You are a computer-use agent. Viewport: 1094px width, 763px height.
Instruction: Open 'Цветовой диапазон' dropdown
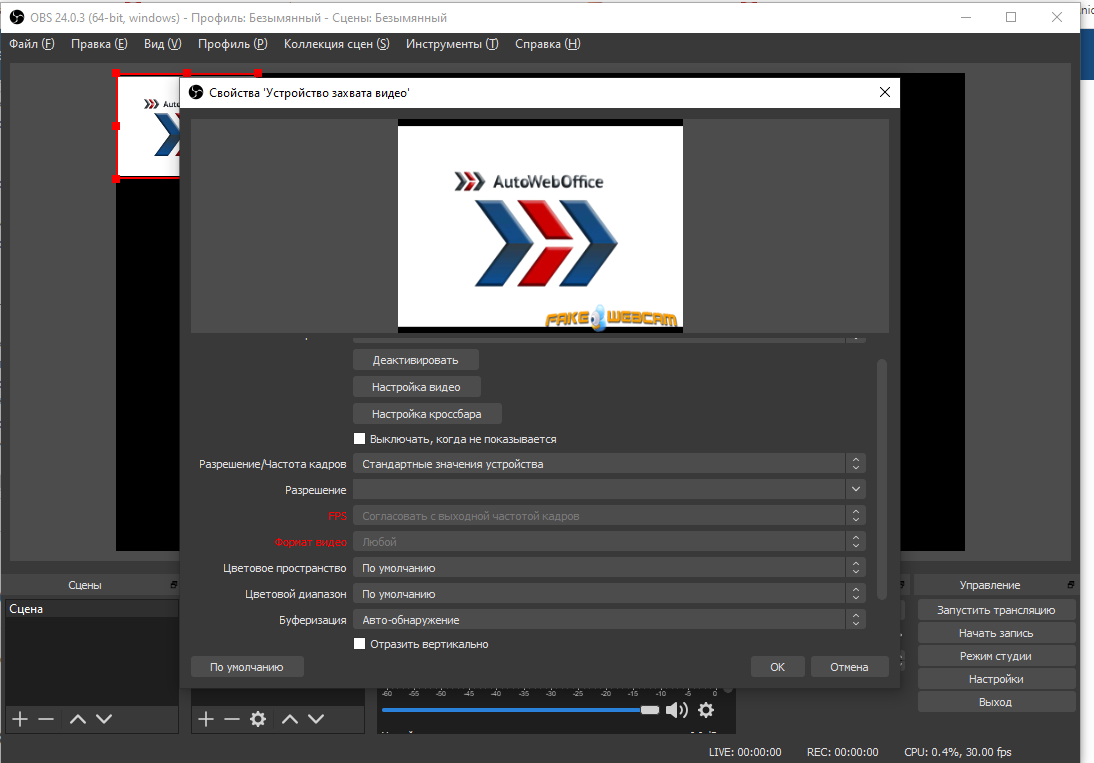click(609, 594)
